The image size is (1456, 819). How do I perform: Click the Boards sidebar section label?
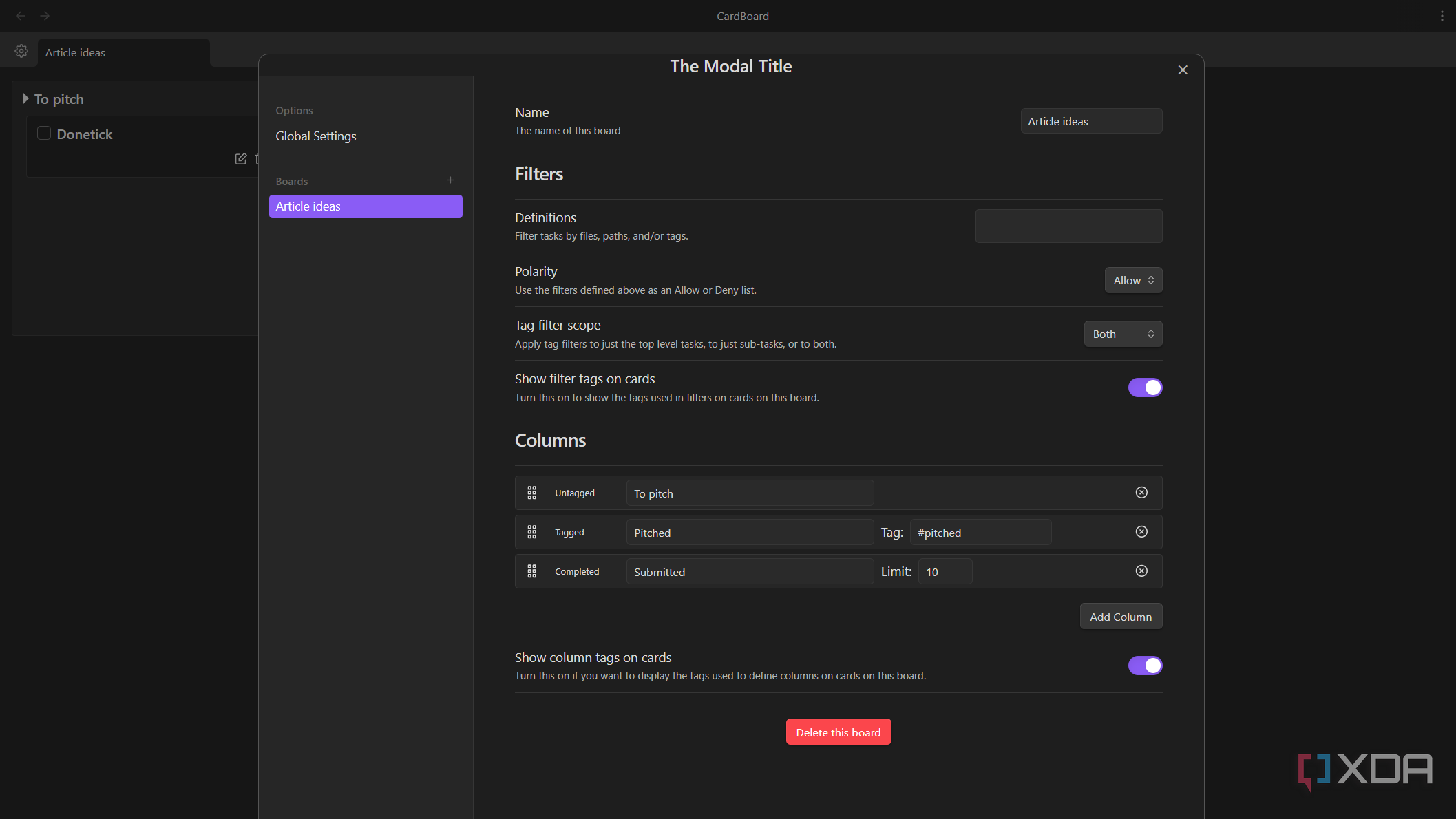coord(292,182)
